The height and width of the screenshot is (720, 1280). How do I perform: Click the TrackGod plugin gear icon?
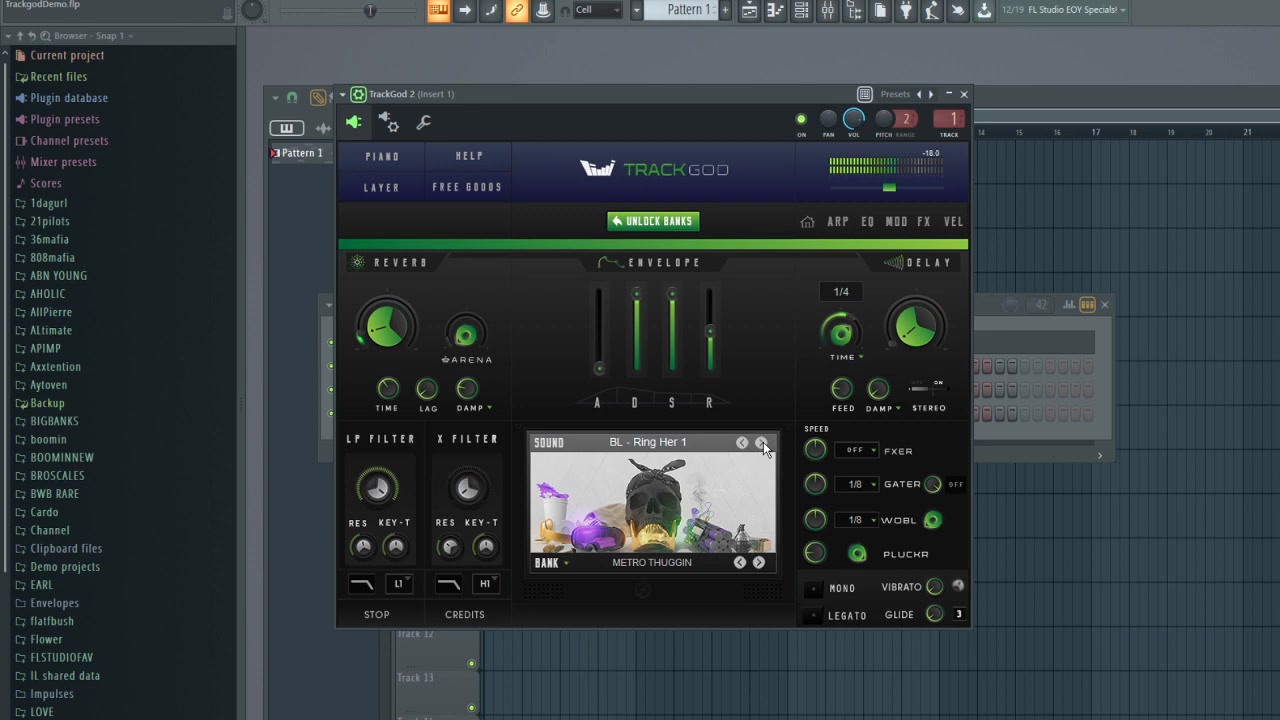[x=358, y=94]
